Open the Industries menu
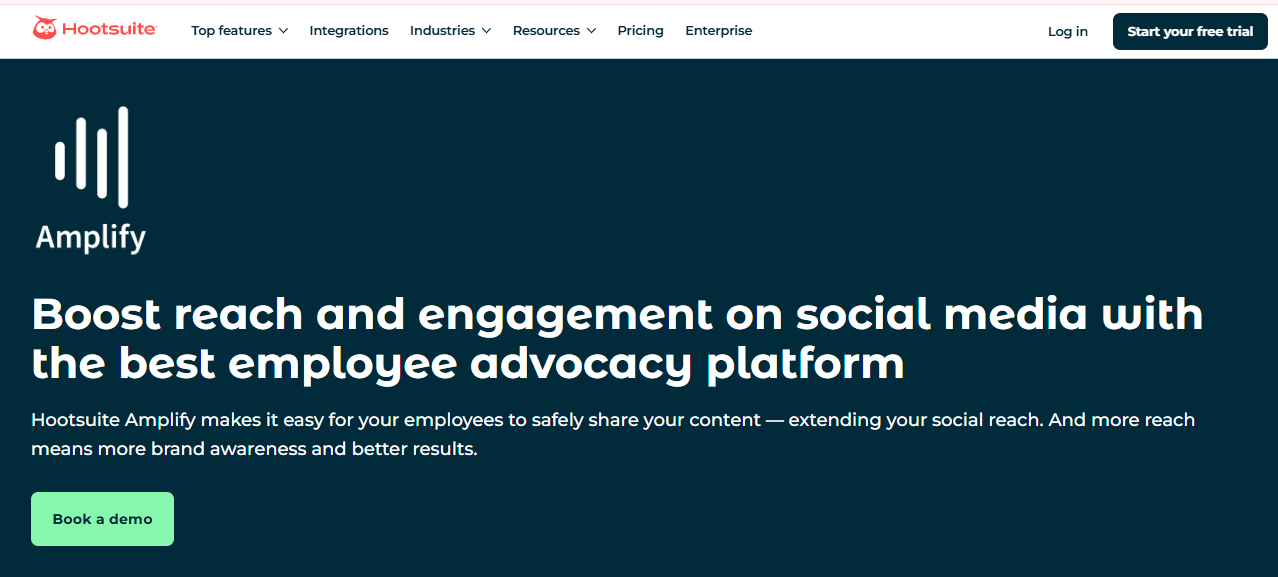 [442, 31]
